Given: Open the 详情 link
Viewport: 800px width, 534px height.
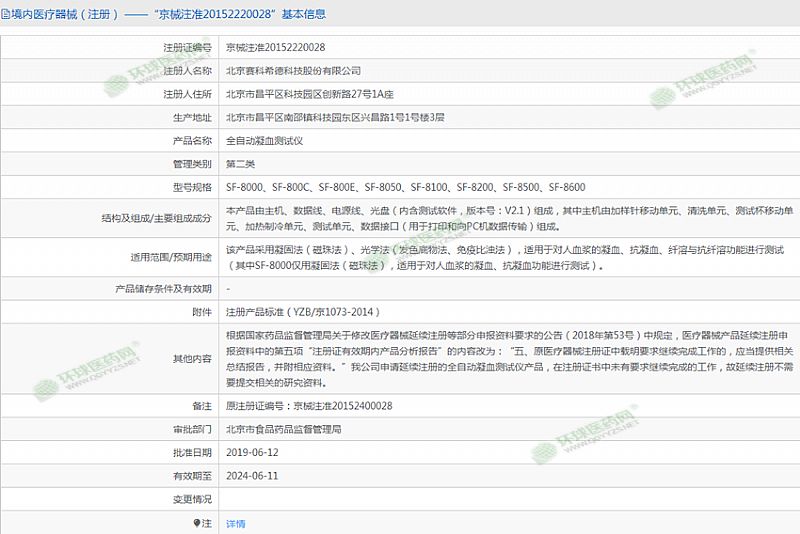Looking at the screenshot, I should tap(235, 523).
